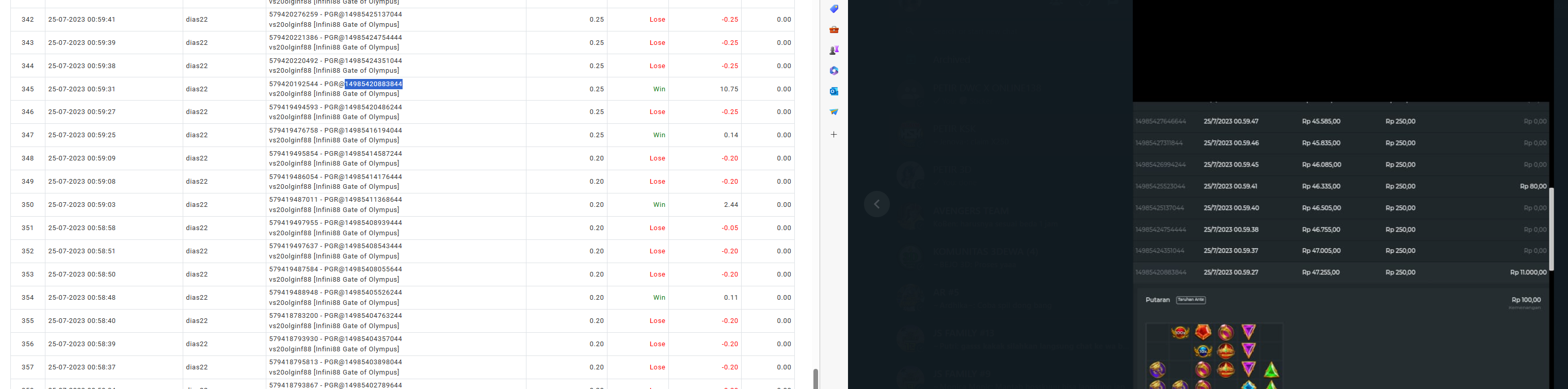This screenshot has width=1568, height=389.
Task: Click the Lose result in row 357
Action: 658,367
